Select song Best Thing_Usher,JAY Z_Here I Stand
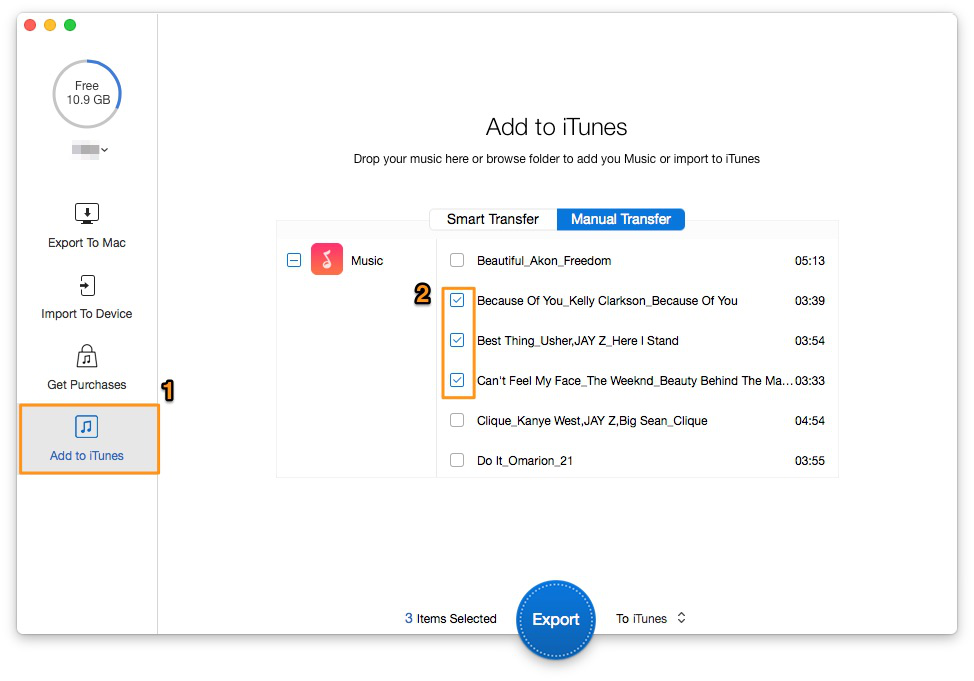974x681 pixels. coord(577,340)
